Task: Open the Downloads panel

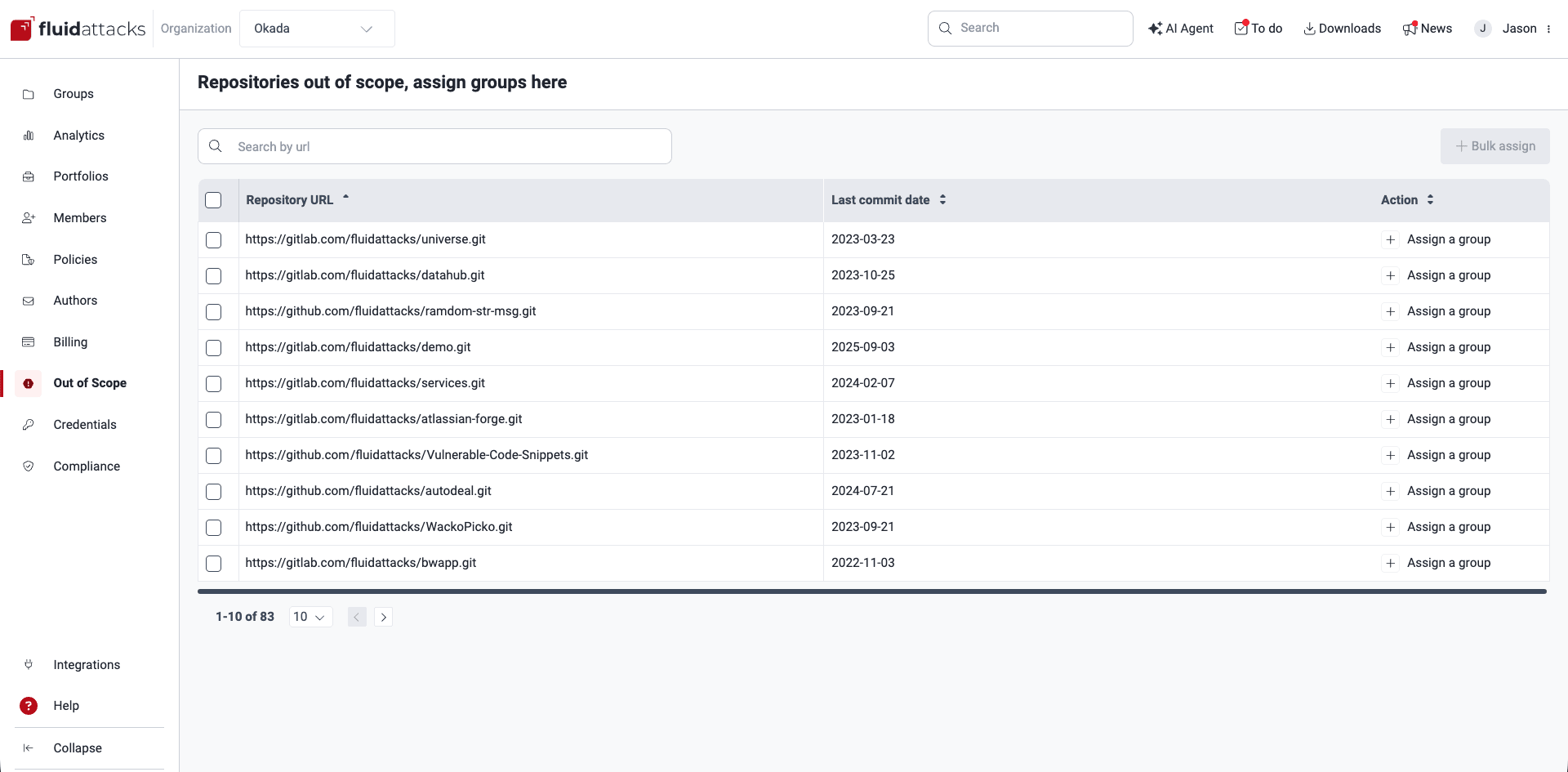Action: pyautogui.click(x=1342, y=28)
